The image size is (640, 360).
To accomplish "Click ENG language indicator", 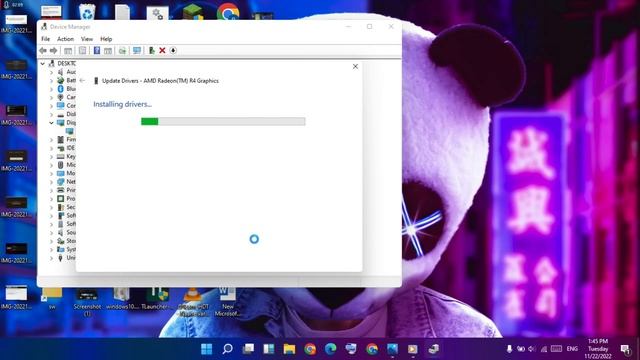I will point(572,349).
